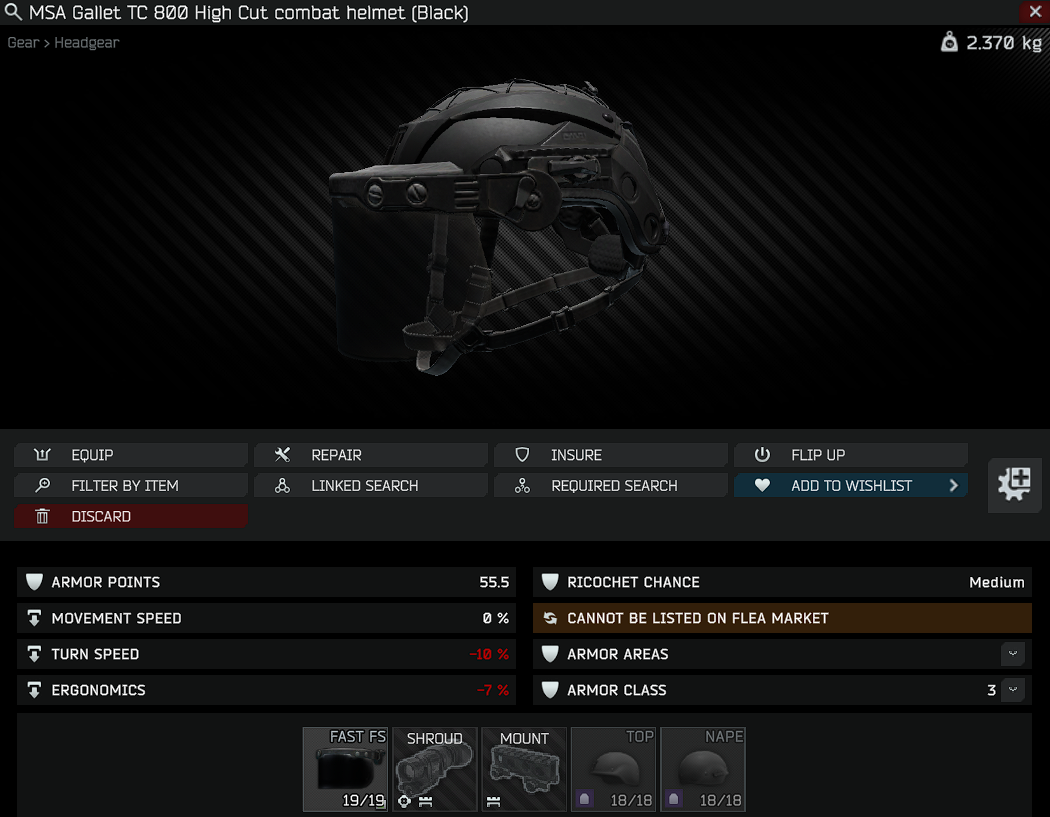Select the SHROUD attachment slot
Screen dimensions: 1050x817
click(x=435, y=769)
